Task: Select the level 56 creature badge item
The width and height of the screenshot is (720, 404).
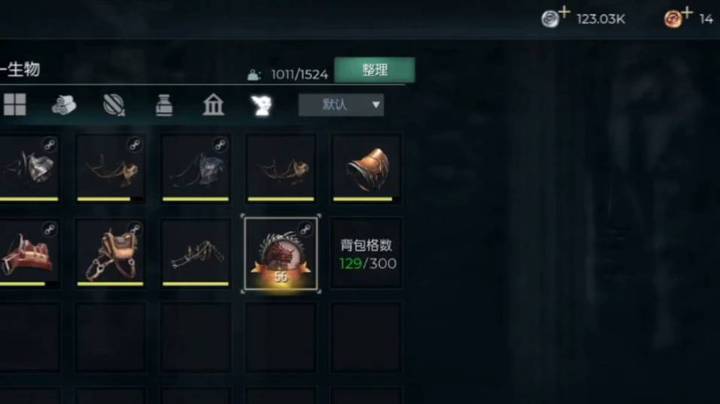Action: tap(281, 254)
